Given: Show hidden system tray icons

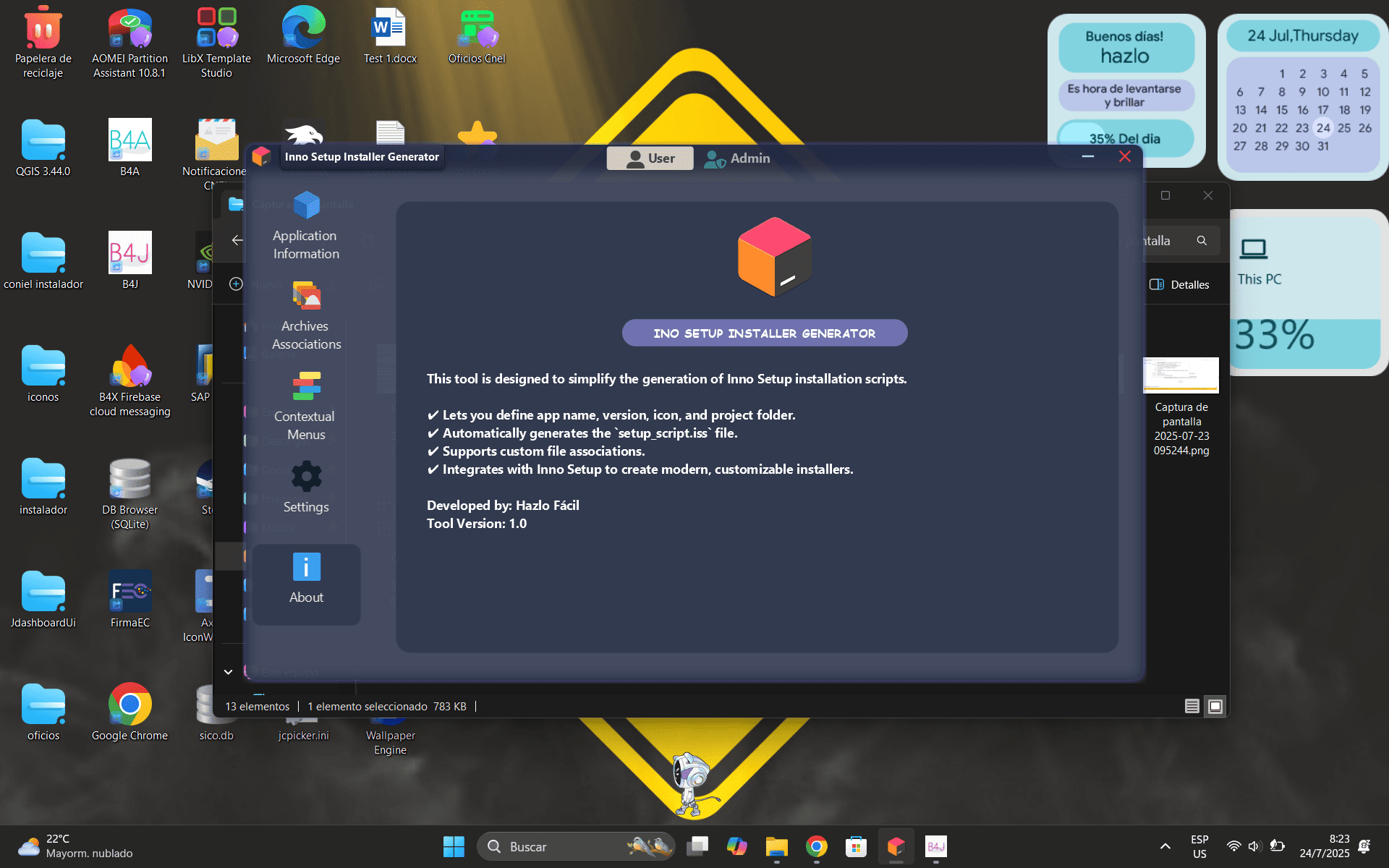Looking at the screenshot, I should pyautogui.click(x=1165, y=846).
